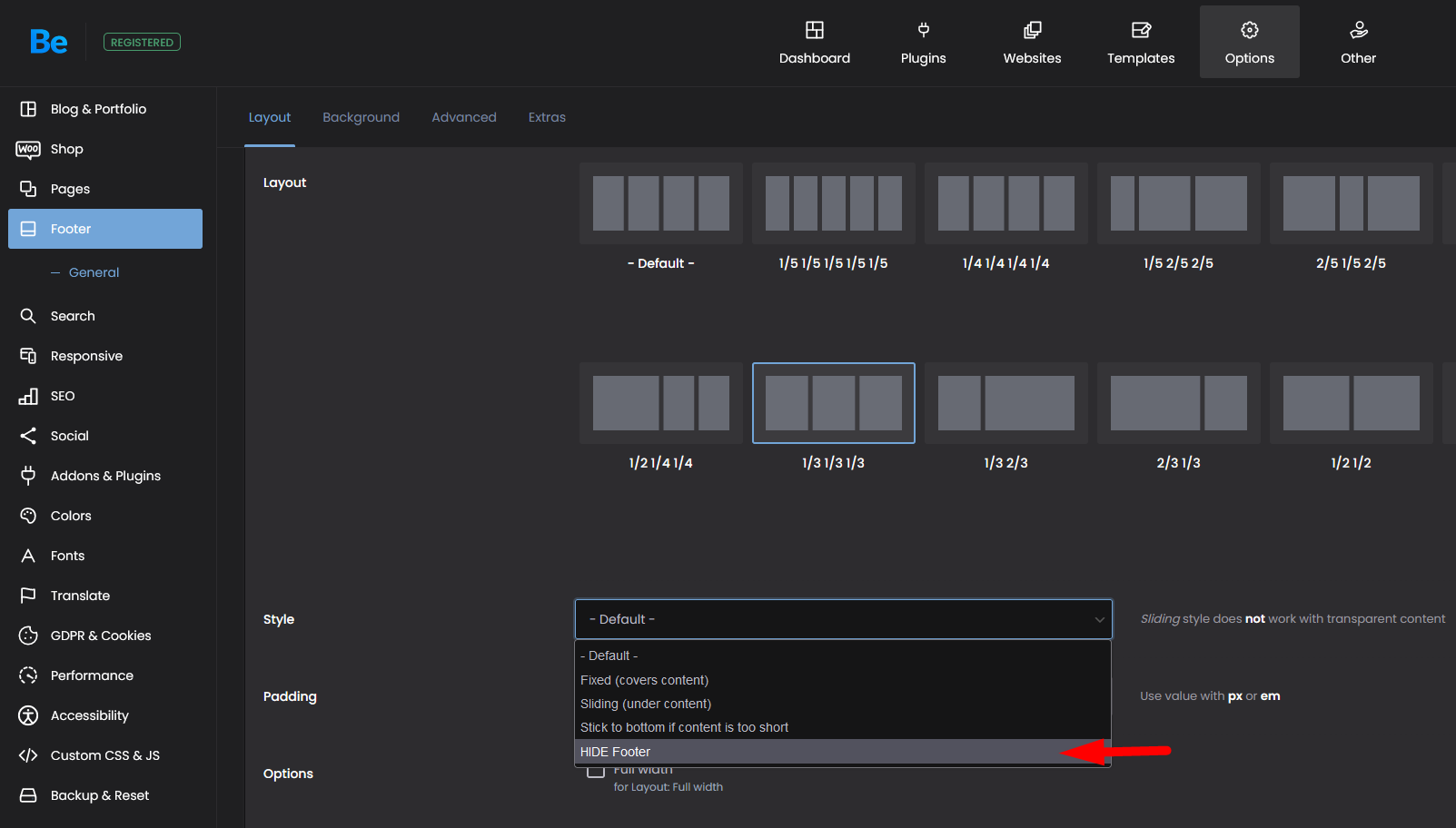The image size is (1456, 828).
Task: Click the Search magnifier icon
Action: [28, 316]
